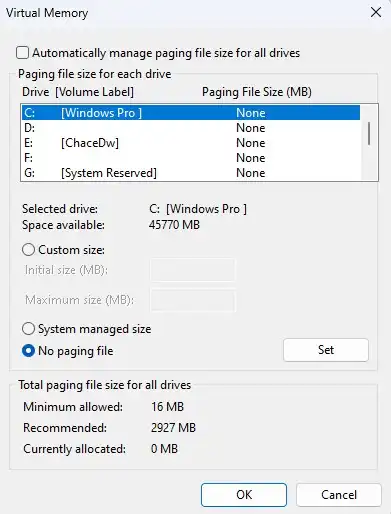This screenshot has width=391, height=514.
Task: Click the Initial size (MB) field
Action: pos(192,270)
